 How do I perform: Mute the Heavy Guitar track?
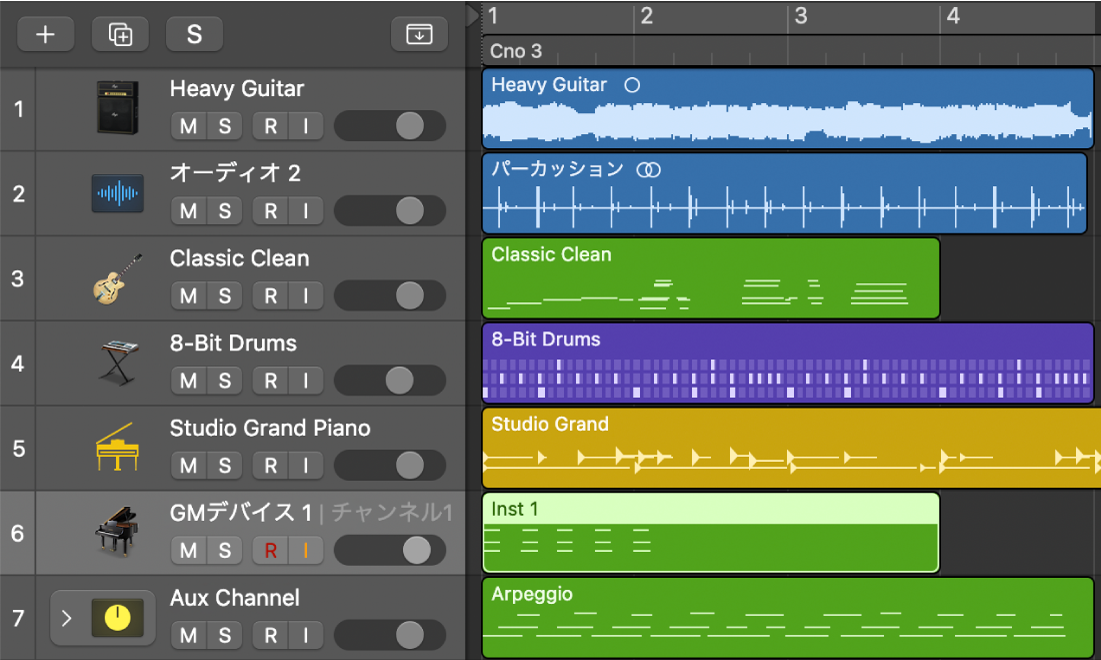189,126
